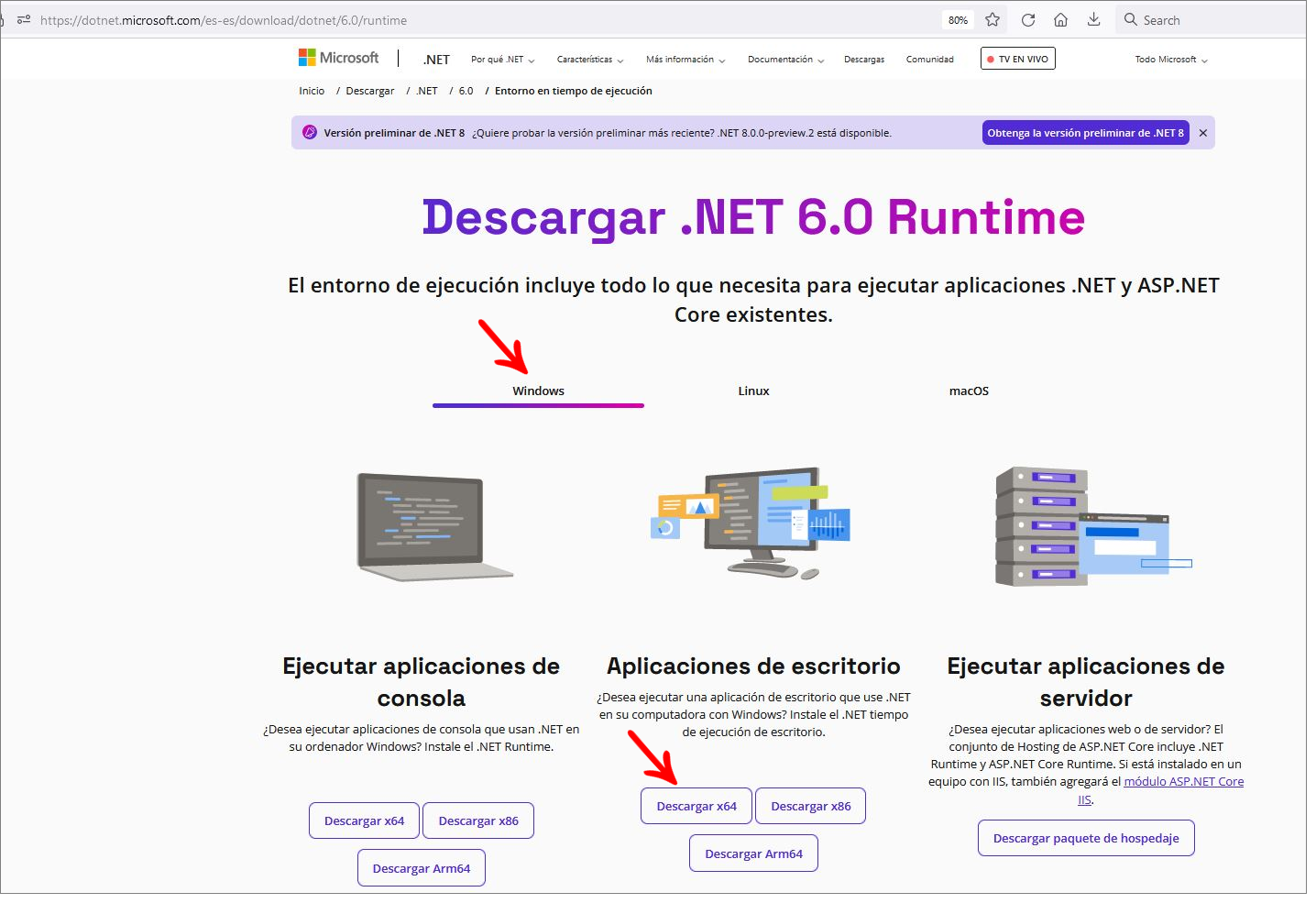The image size is (1316, 903).
Task: Open the browser downloads icon
Action: 1093,19
